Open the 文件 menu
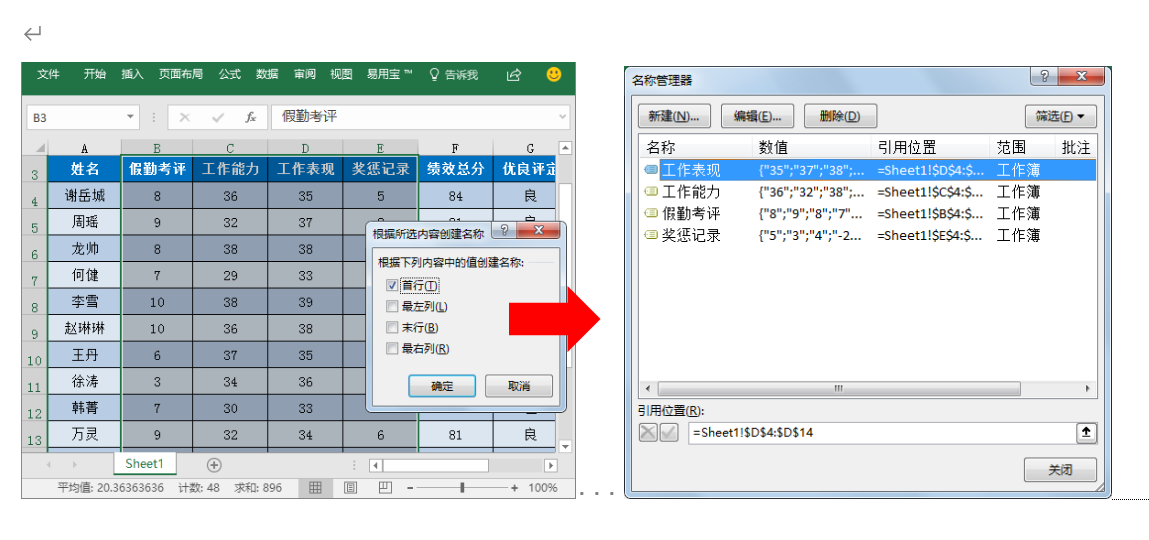This screenshot has width=1149, height=540. 48,74
